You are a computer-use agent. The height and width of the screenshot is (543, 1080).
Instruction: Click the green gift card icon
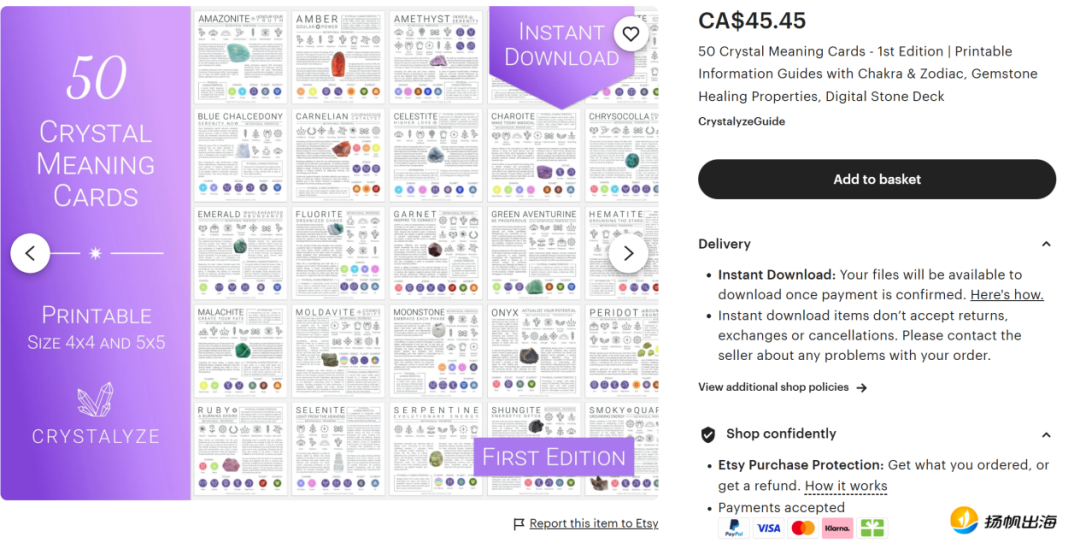point(871,529)
